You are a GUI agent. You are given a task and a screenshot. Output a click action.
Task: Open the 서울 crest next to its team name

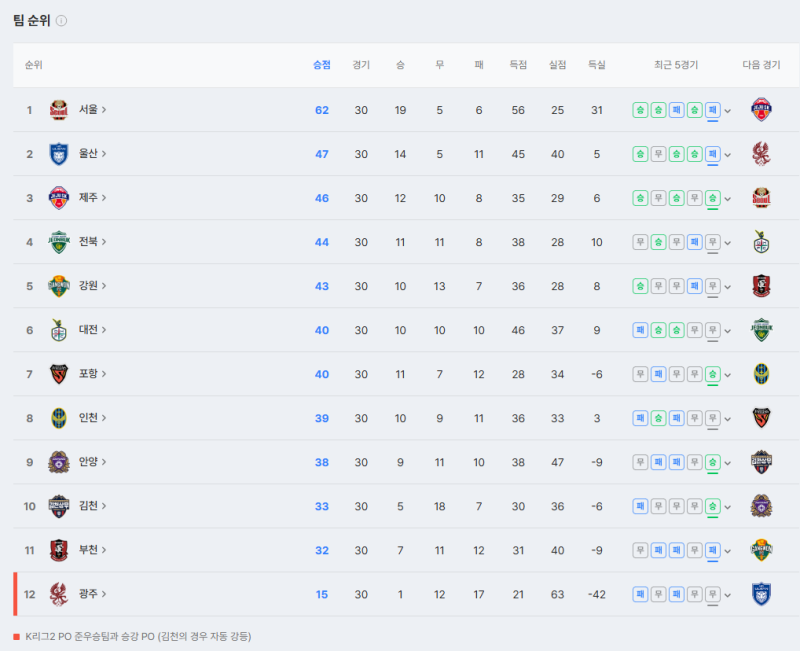coord(59,110)
